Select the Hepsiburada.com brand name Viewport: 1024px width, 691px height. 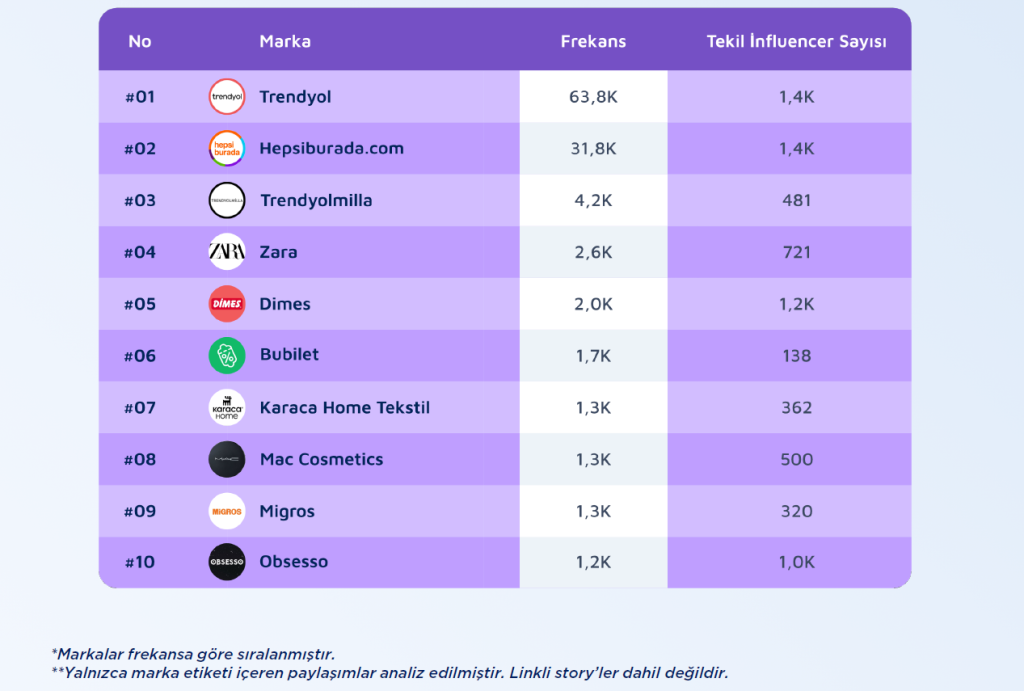click(x=331, y=149)
